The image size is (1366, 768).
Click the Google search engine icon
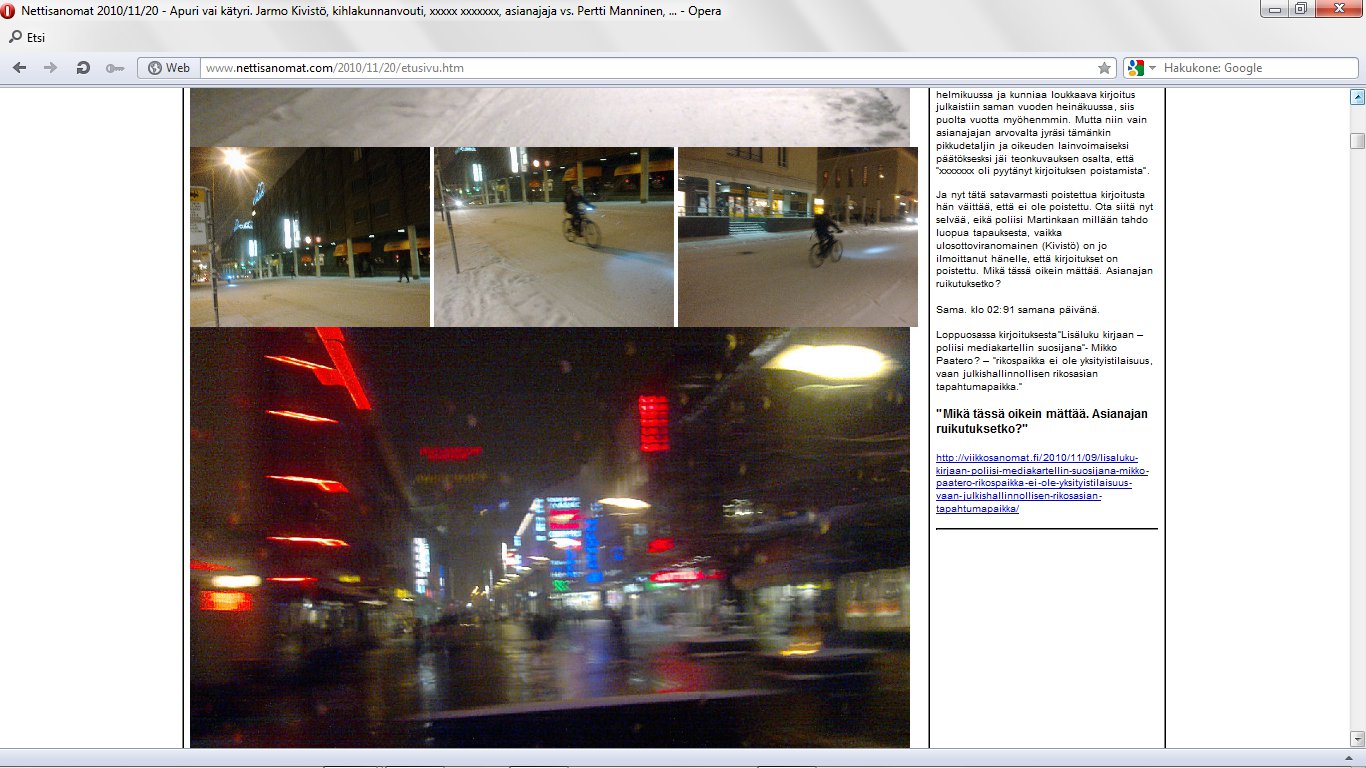pos(1134,68)
